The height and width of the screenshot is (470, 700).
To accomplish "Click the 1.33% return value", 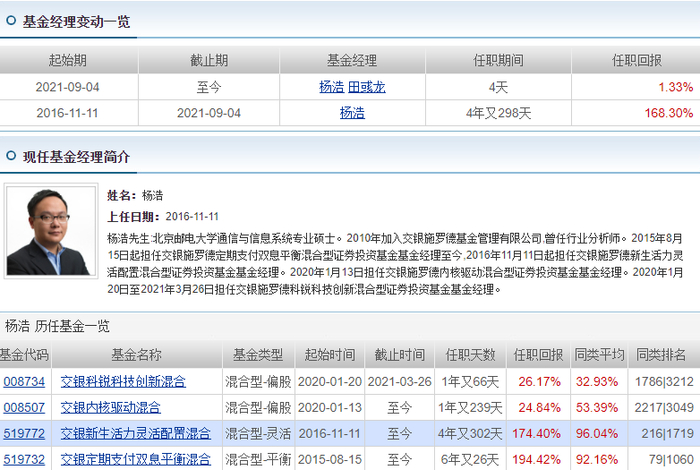I will [675, 87].
